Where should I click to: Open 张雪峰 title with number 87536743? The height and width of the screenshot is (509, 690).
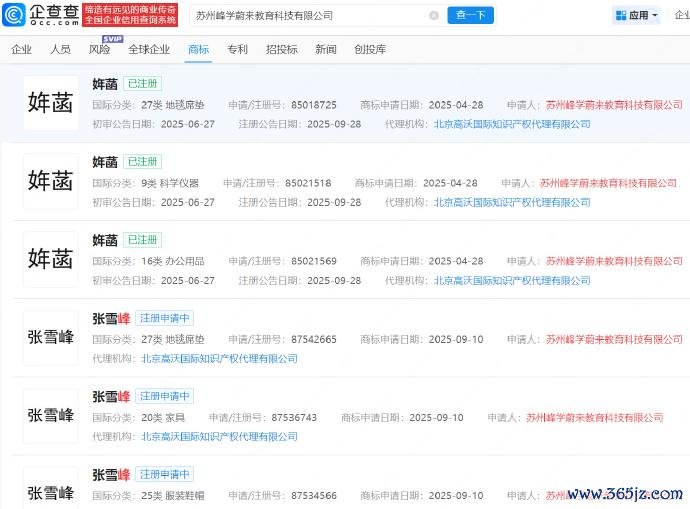111,396
